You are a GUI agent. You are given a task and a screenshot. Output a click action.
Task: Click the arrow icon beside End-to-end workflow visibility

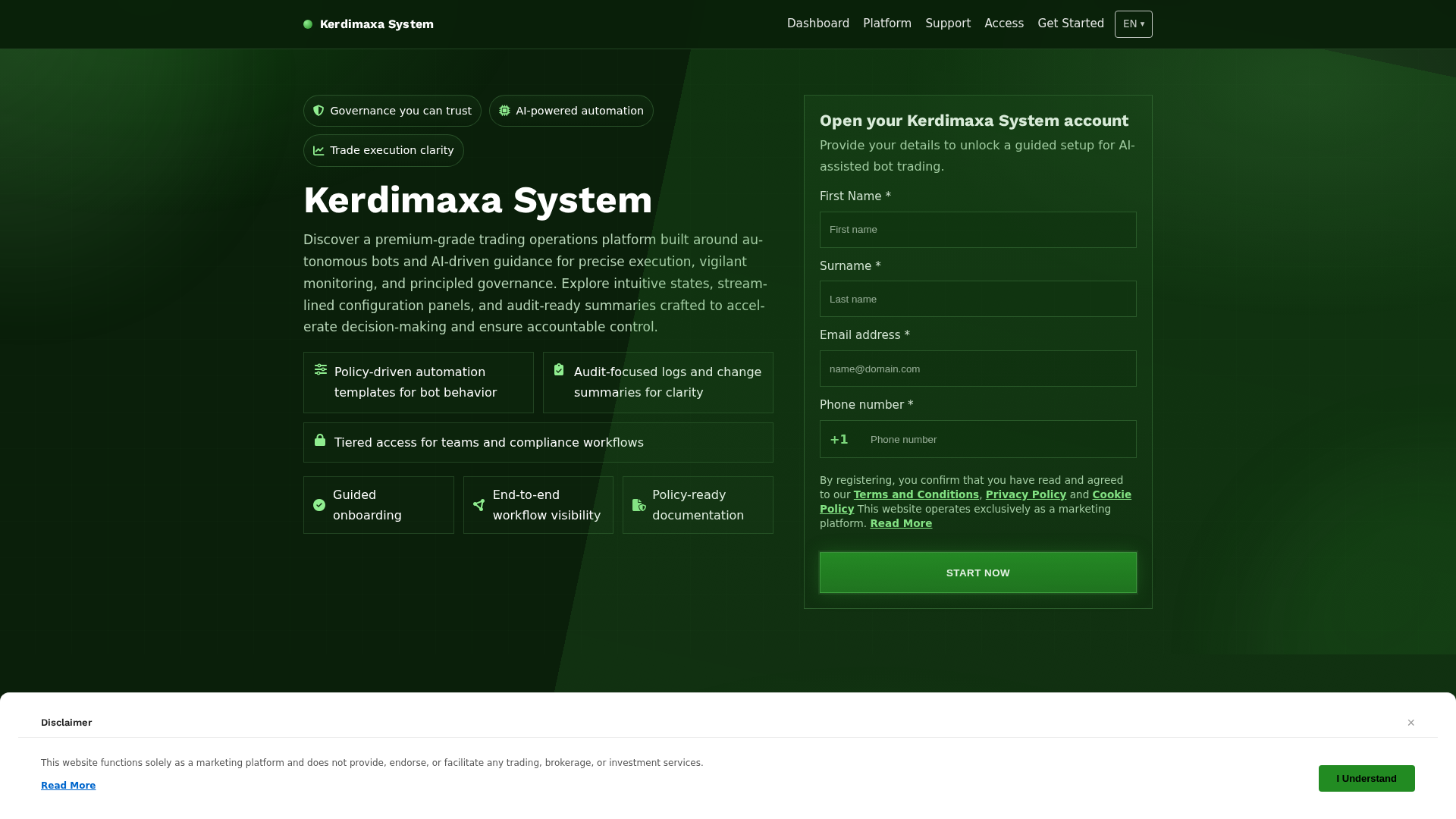point(479,505)
